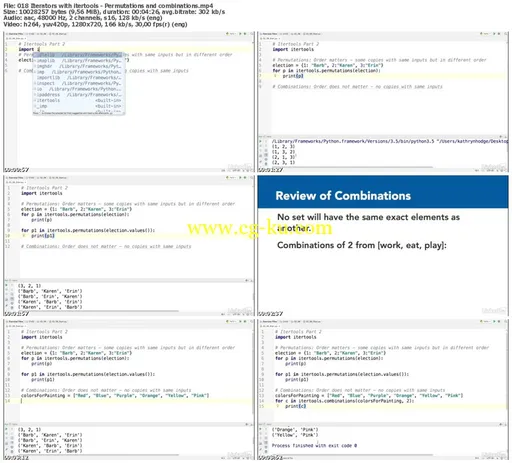Click the 'File: 018 Iterators with itertools' header line
This screenshot has height=463, width=512.
108,6
